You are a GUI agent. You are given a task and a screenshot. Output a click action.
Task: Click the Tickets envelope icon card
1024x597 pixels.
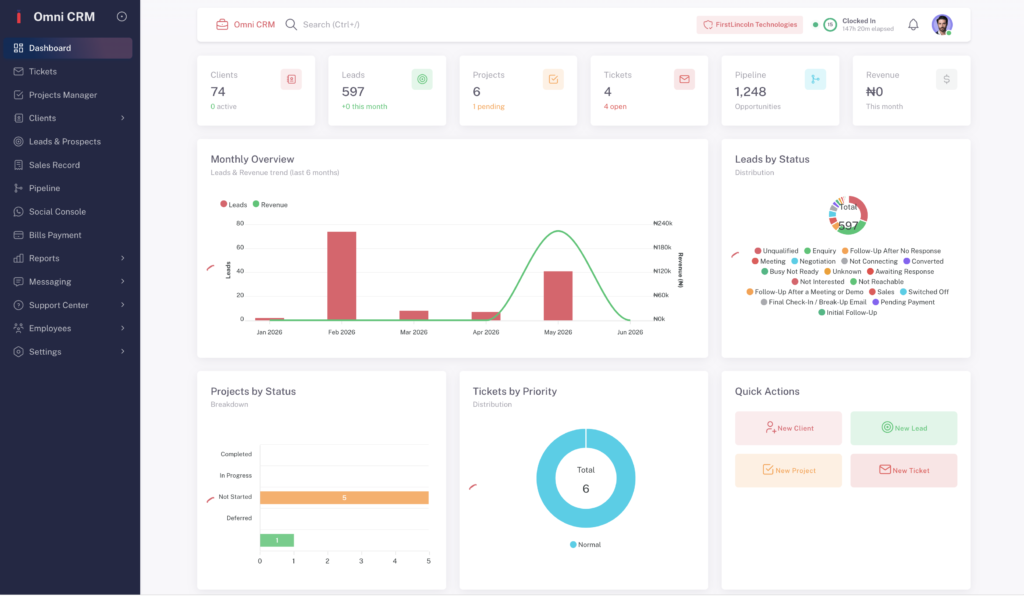(x=684, y=80)
